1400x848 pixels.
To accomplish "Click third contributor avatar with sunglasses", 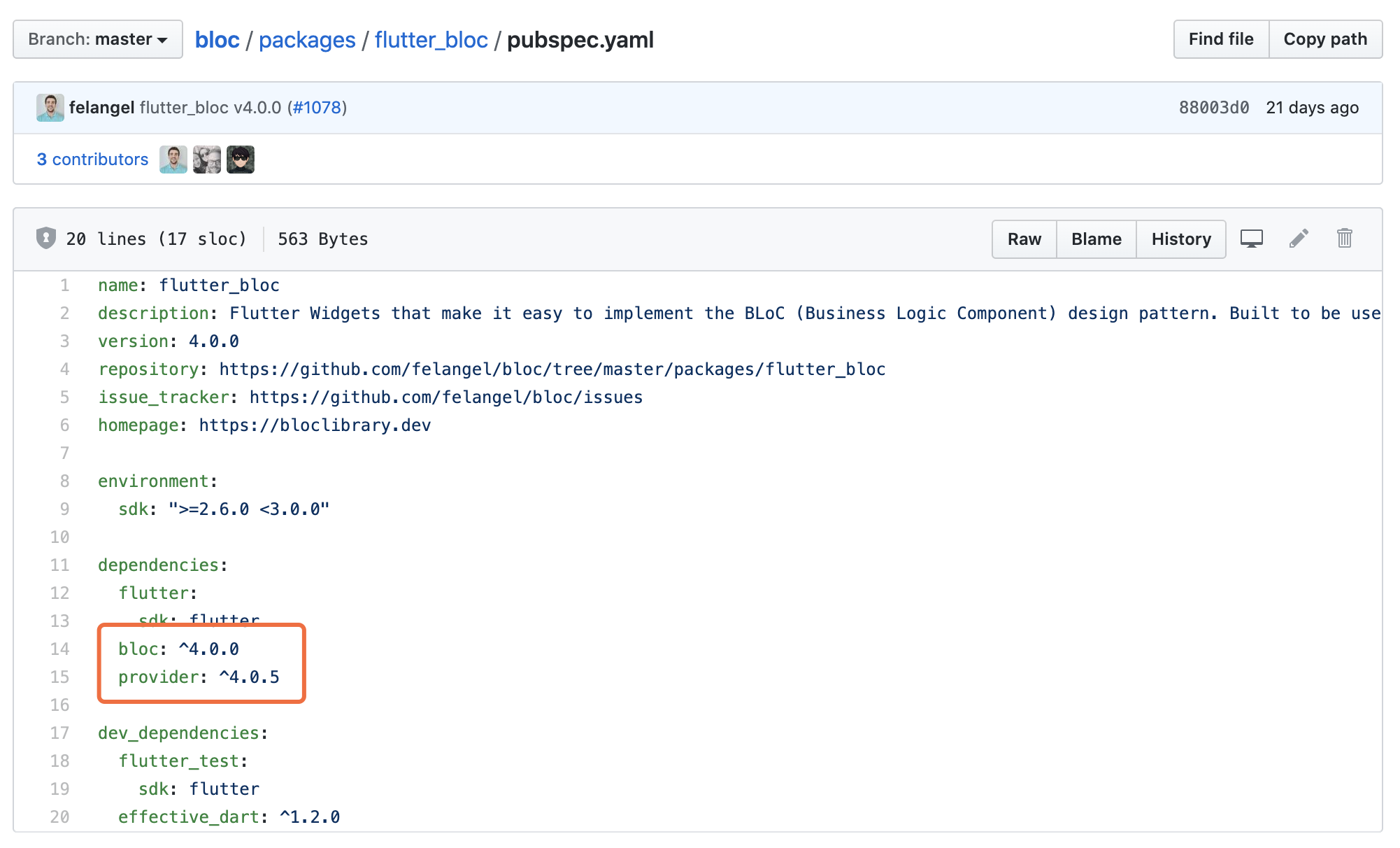I will coord(241,160).
